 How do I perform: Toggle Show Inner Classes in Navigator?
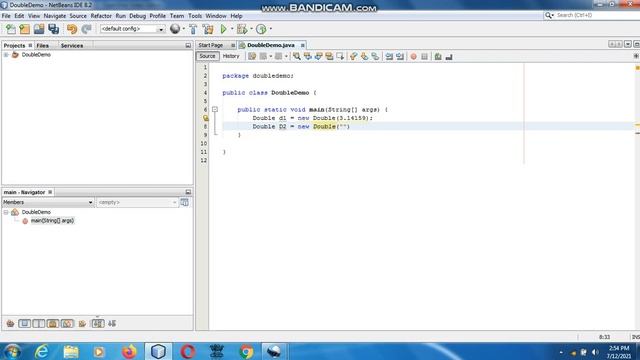67,324
